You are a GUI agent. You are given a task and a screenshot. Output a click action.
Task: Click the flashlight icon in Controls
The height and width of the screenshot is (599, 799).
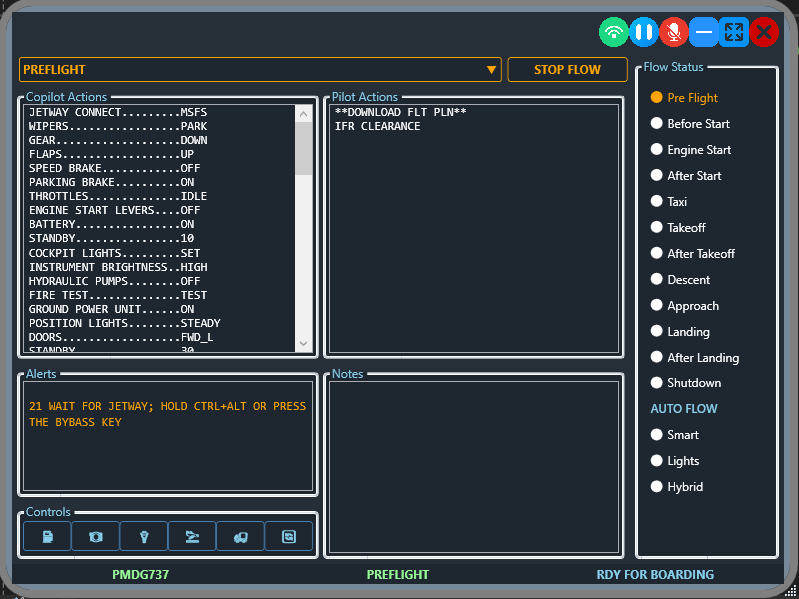pyautogui.click(x=143, y=537)
